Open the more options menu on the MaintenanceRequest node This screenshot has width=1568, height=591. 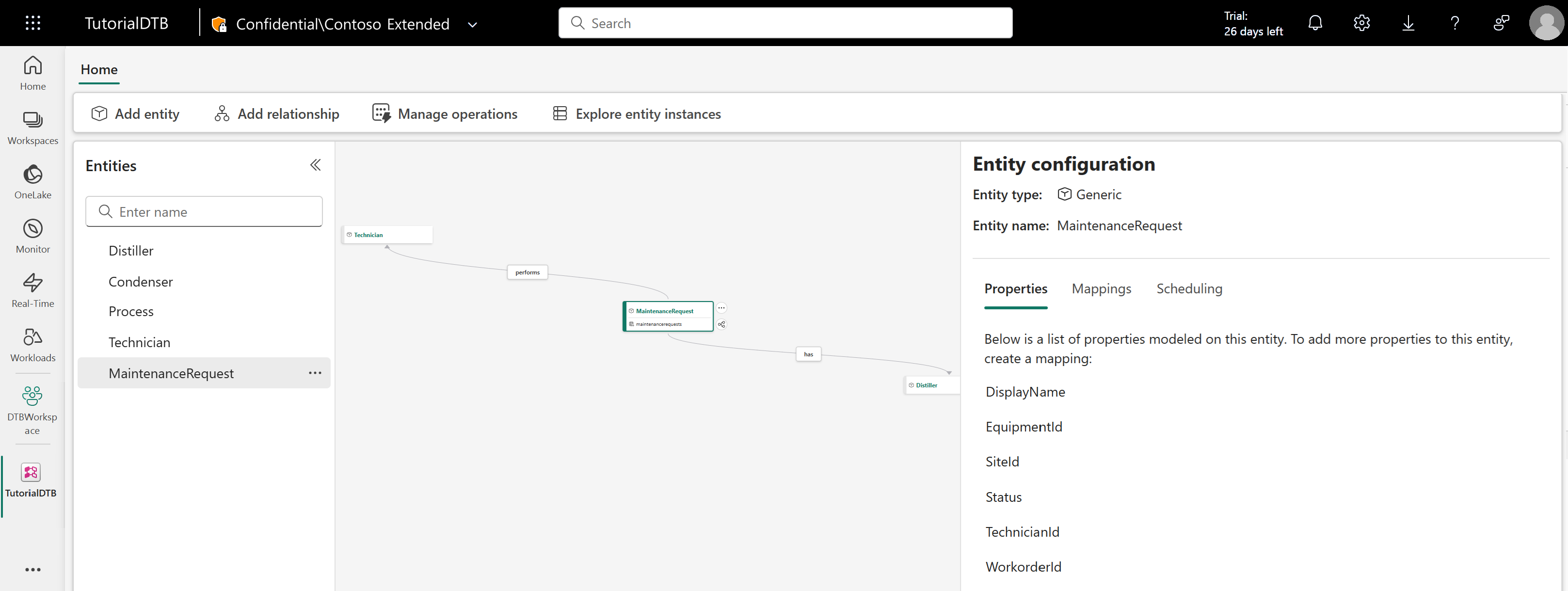pos(721,308)
